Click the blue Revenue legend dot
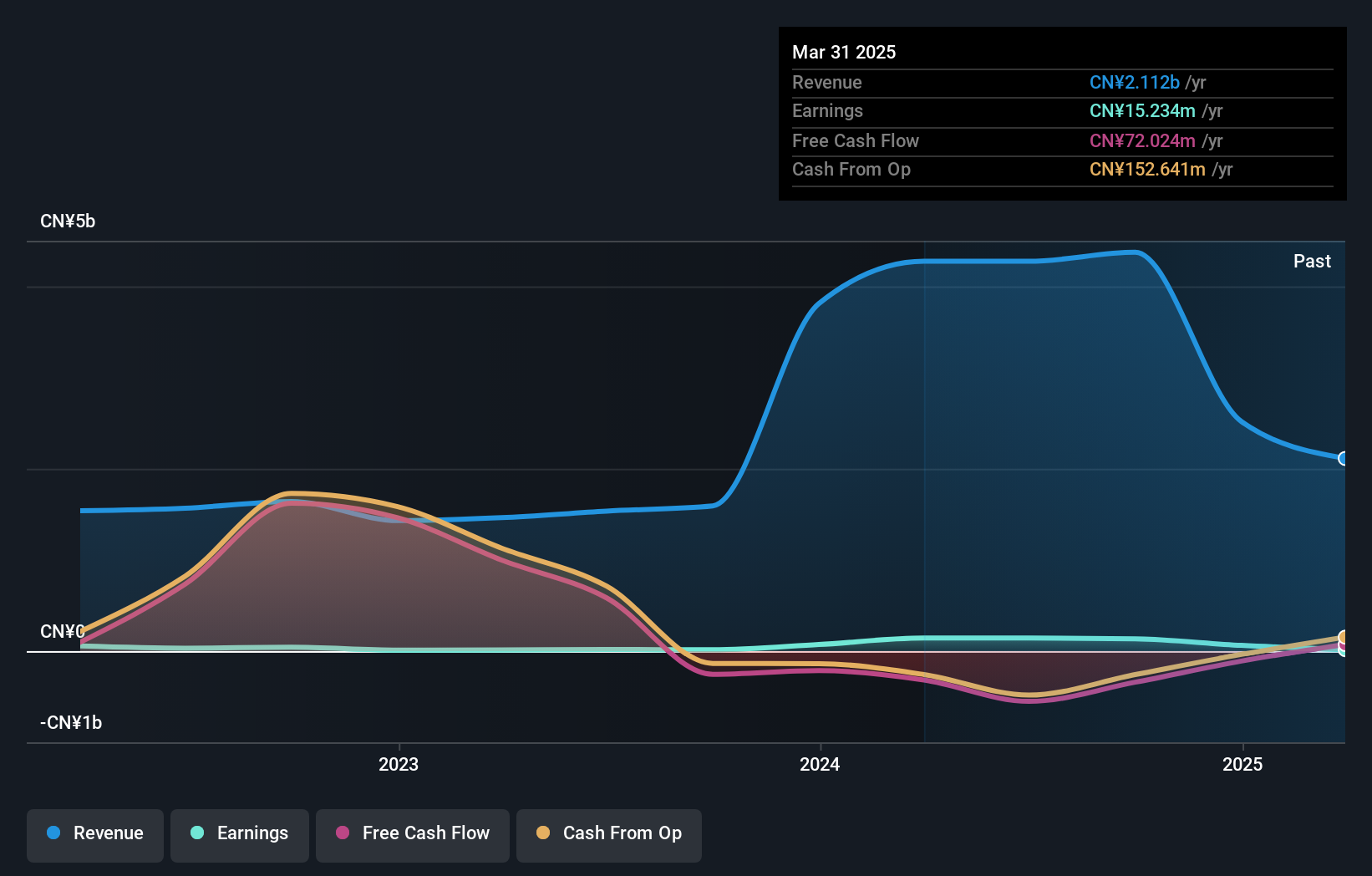Screen dimensions: 1372x876 (53, 833)
